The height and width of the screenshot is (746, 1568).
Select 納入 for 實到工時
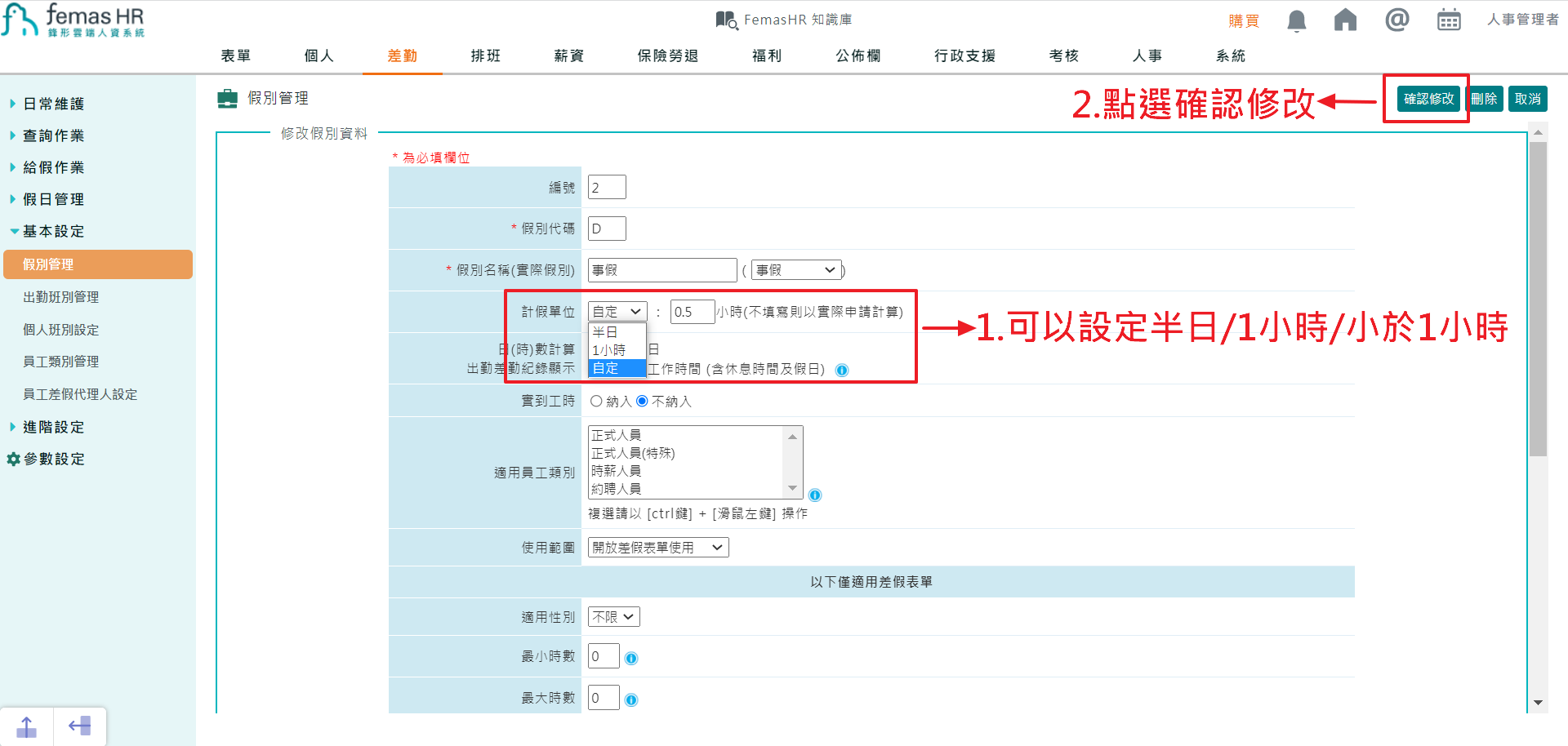[x=596, y=401]
